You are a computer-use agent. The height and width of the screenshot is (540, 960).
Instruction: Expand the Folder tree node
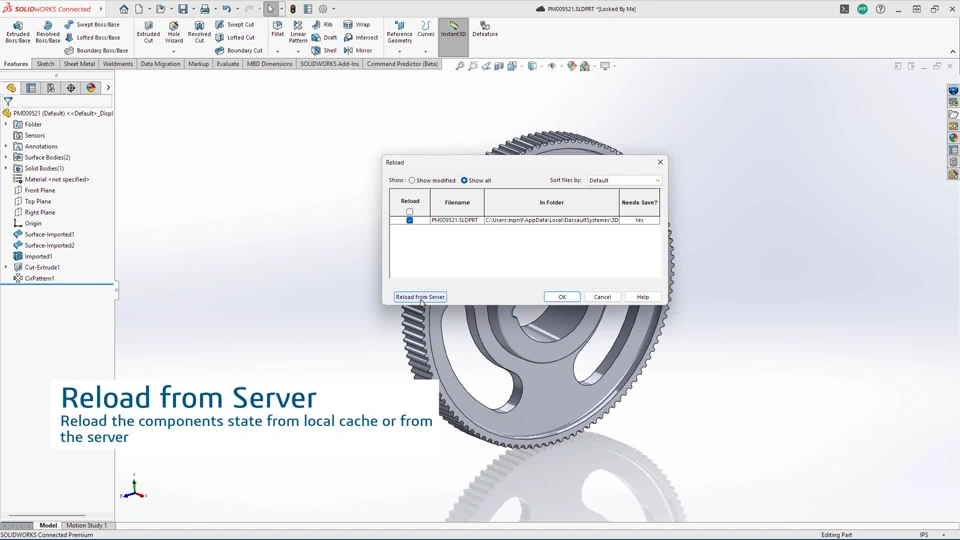6,124
